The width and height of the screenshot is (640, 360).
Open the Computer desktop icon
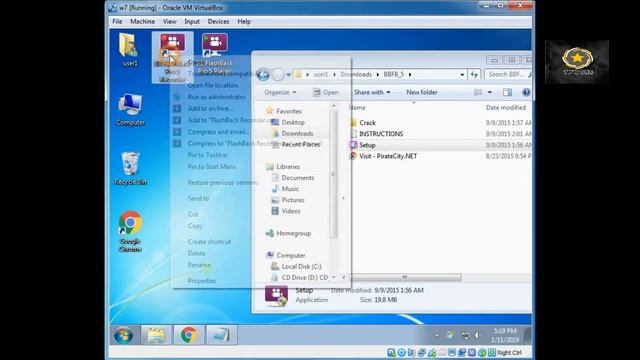coord(130,109)
